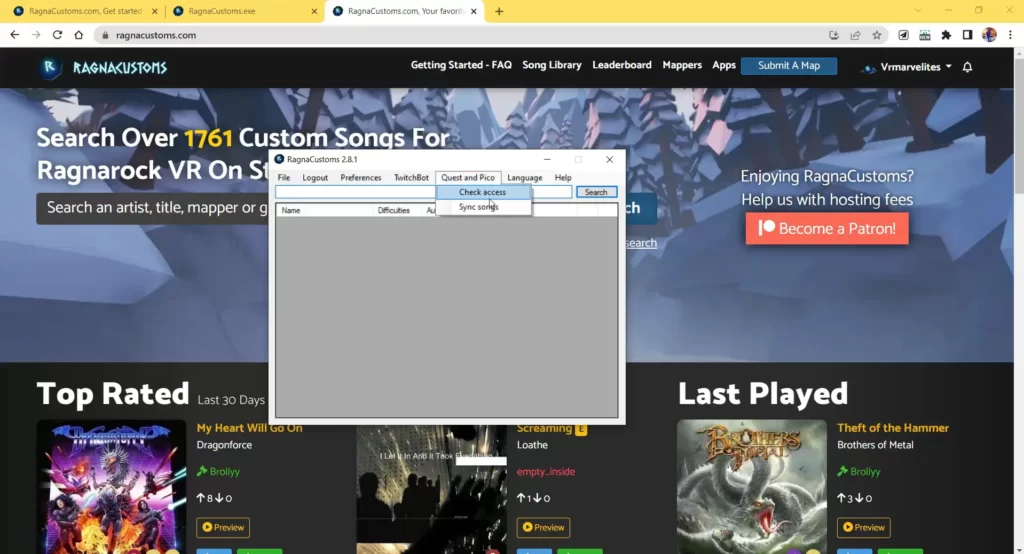Open the Language menu
The height and width of the screenshot is (554, 1024).
coord(524,178)
